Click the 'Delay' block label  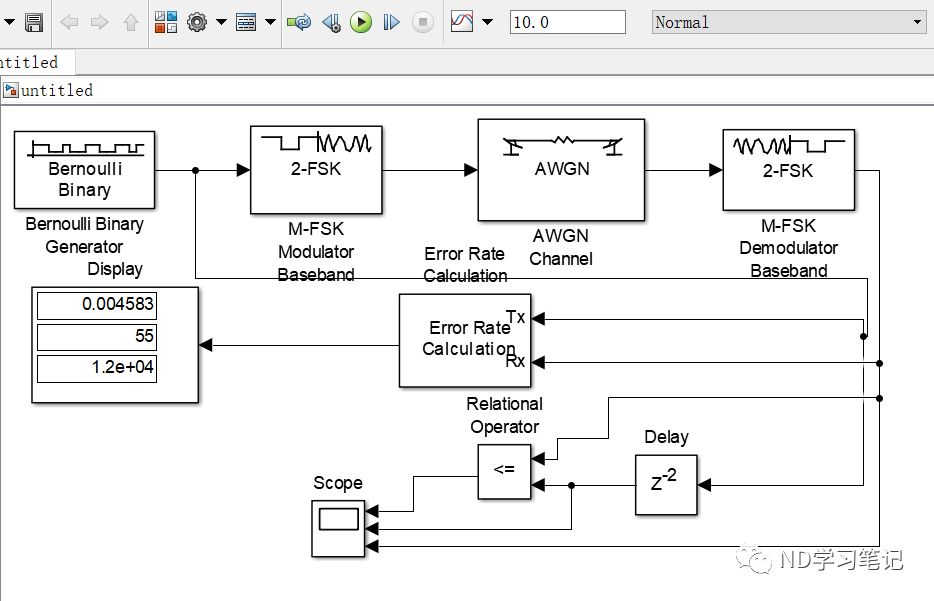[667, 437]
